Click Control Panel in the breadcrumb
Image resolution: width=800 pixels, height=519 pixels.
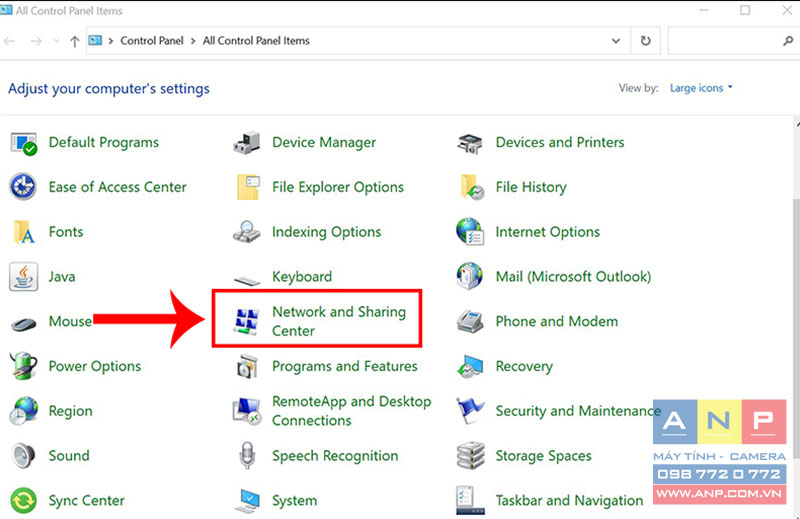(x=152, y=41)
